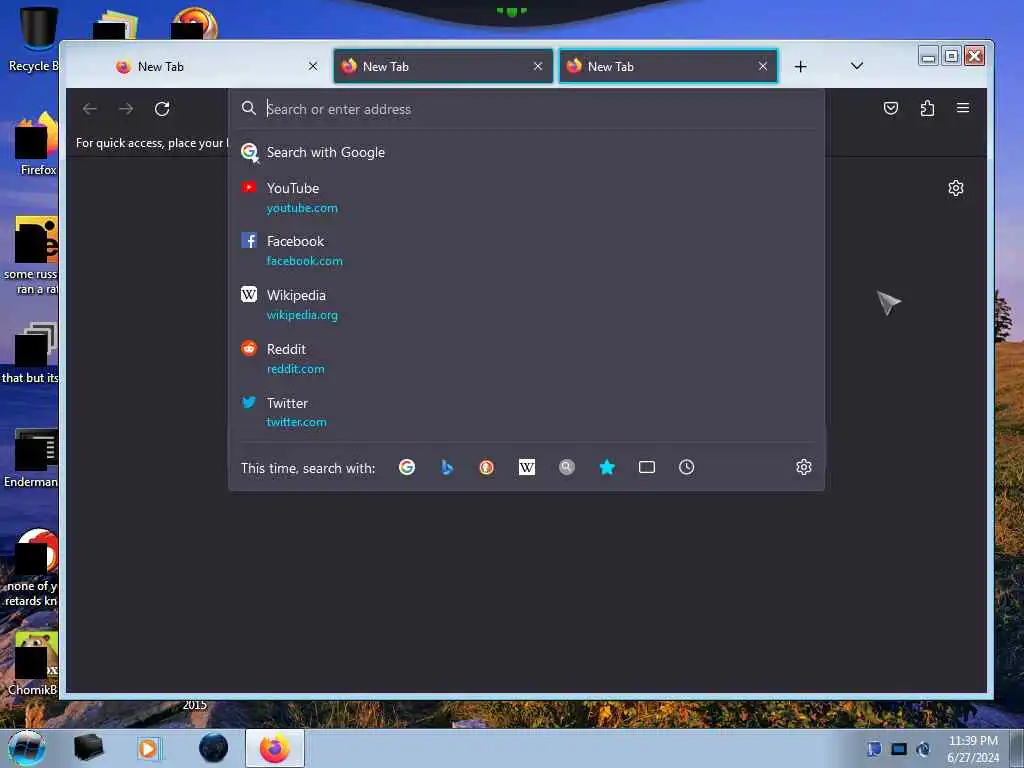Open the Pocket save icon

click(x=891, y=108)
